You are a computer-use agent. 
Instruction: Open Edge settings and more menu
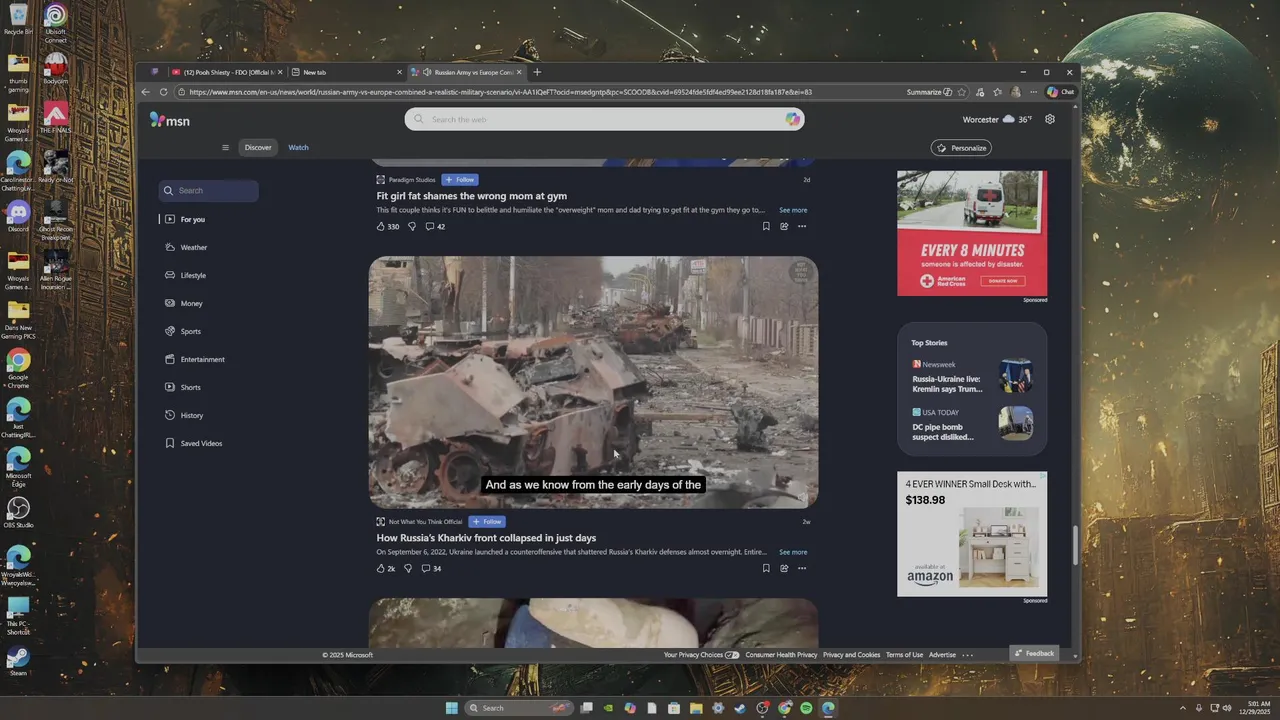pos(1033,92)
